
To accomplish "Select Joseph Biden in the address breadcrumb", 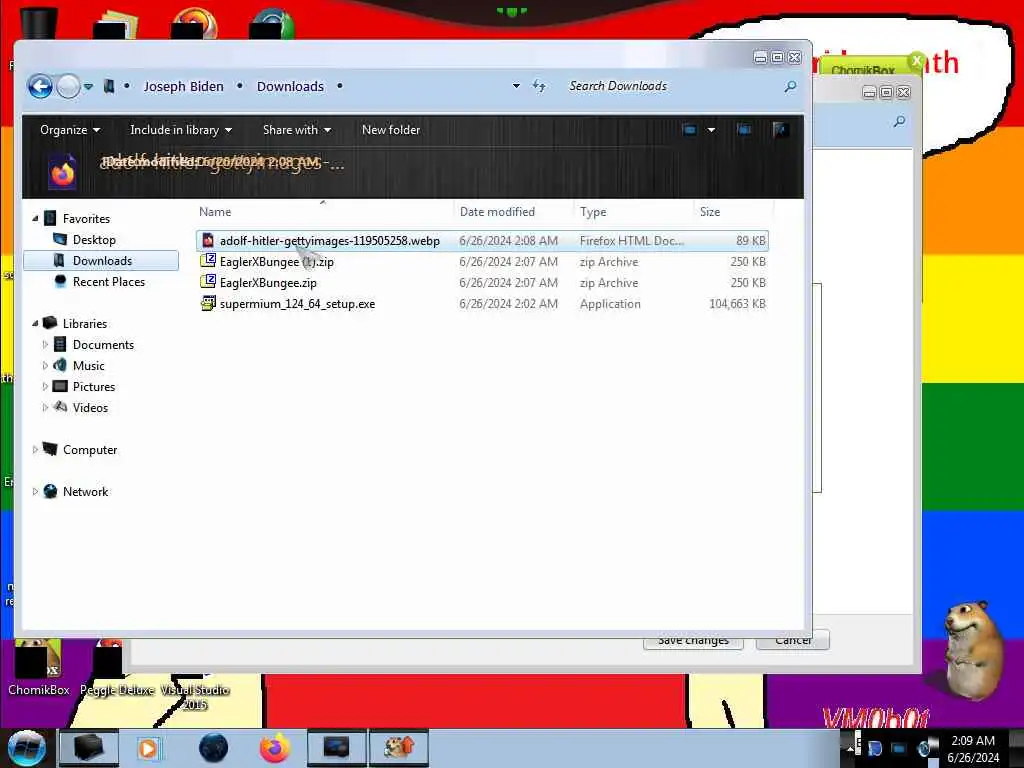I will coord(183,86).
